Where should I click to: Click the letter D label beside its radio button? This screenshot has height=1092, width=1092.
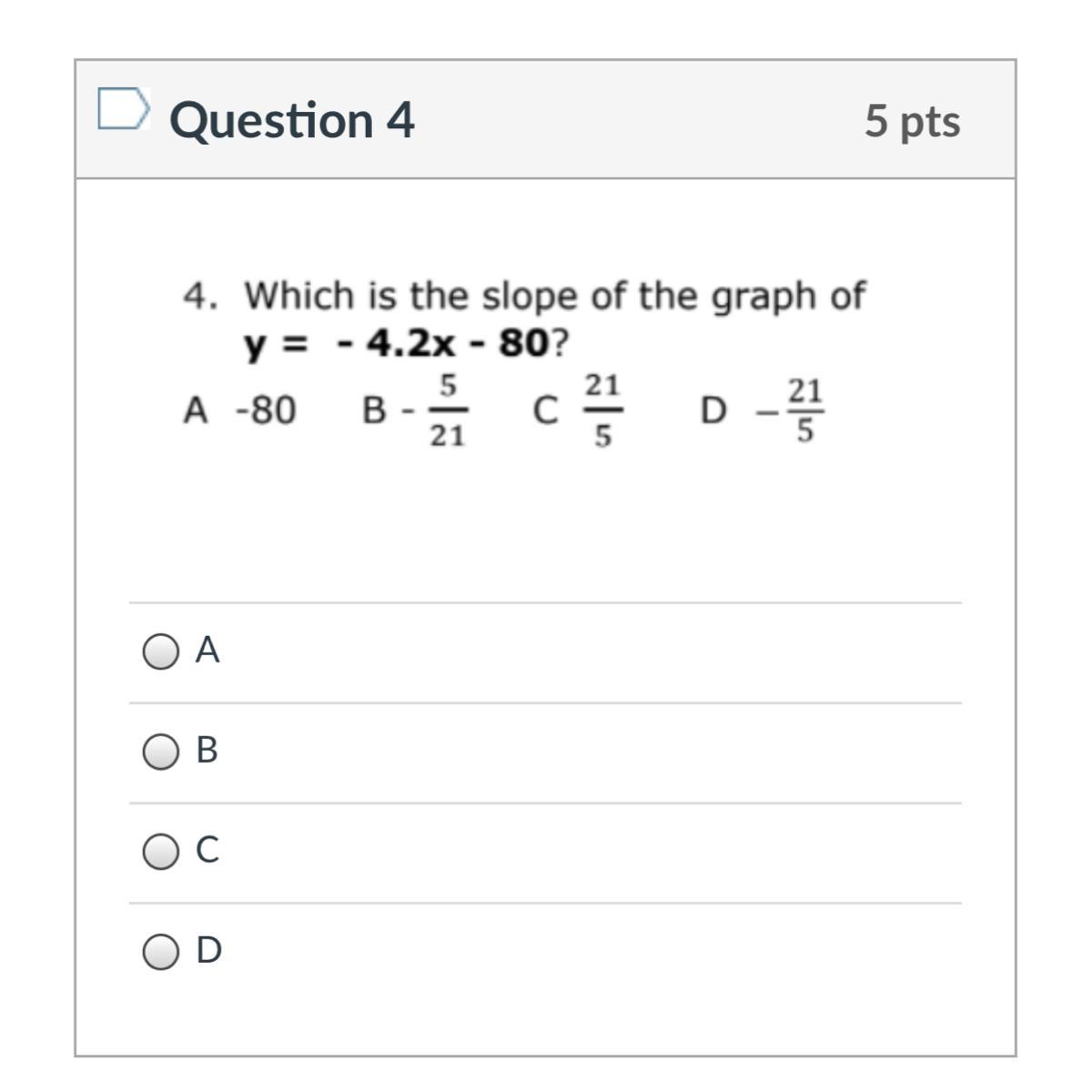click(208, 951)
